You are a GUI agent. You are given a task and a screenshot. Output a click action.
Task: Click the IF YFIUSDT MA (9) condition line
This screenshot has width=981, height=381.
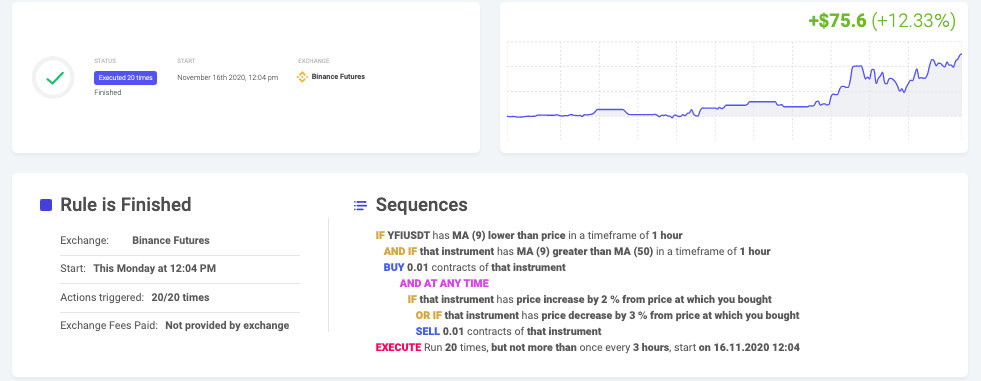coord(529,235)
